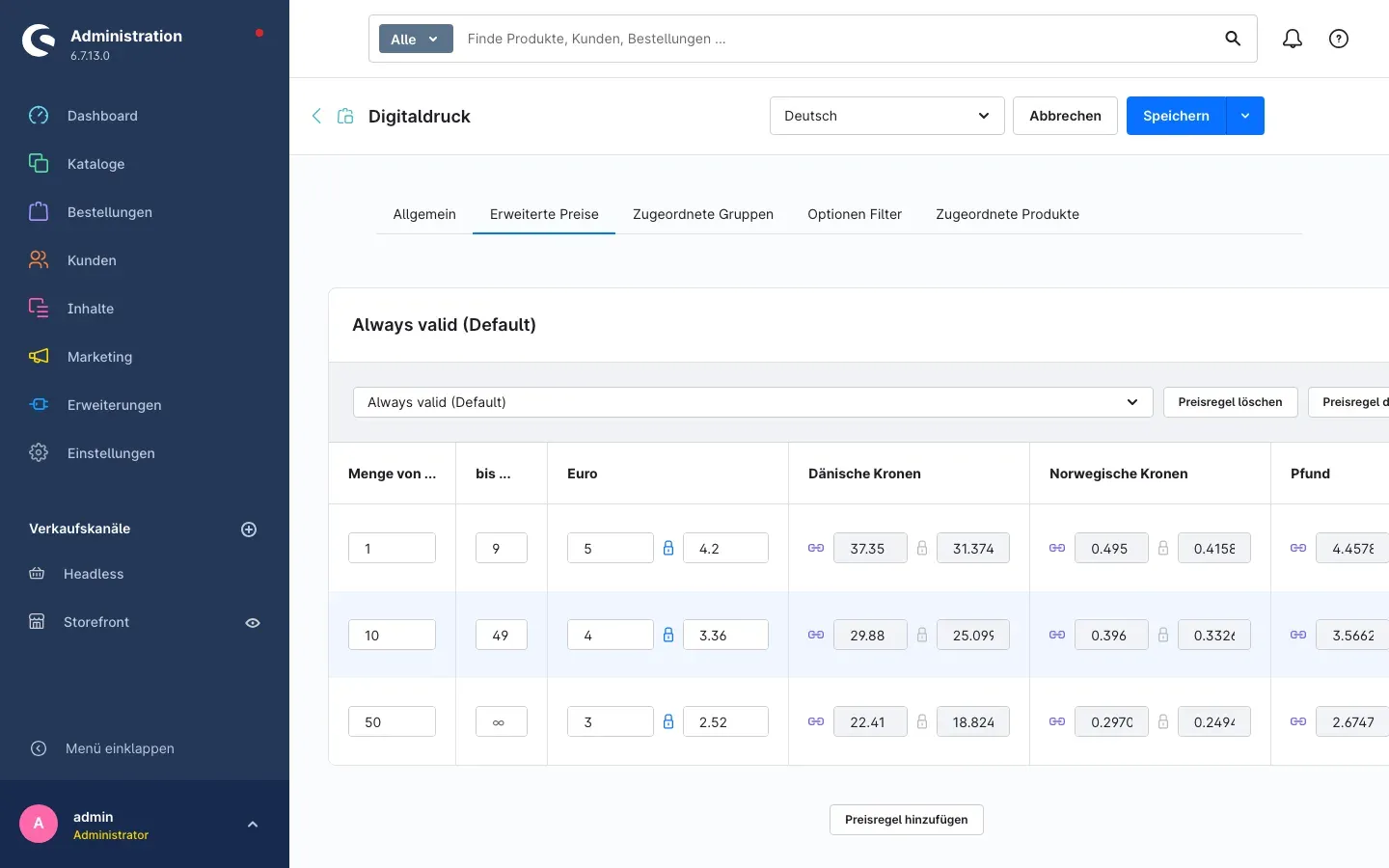
Task: Open Erweiterungen section
Action: 114,405
